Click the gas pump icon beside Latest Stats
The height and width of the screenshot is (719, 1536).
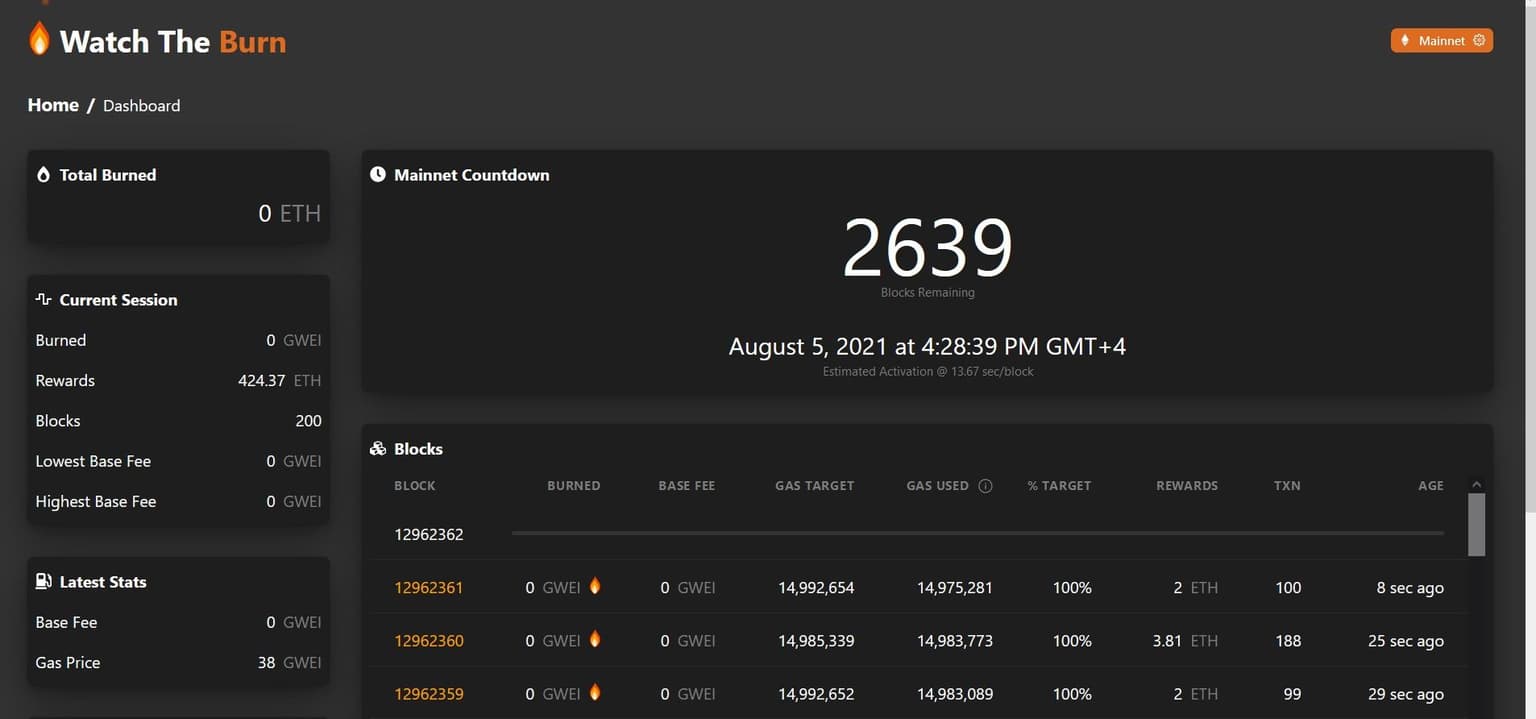coord(43,582)
